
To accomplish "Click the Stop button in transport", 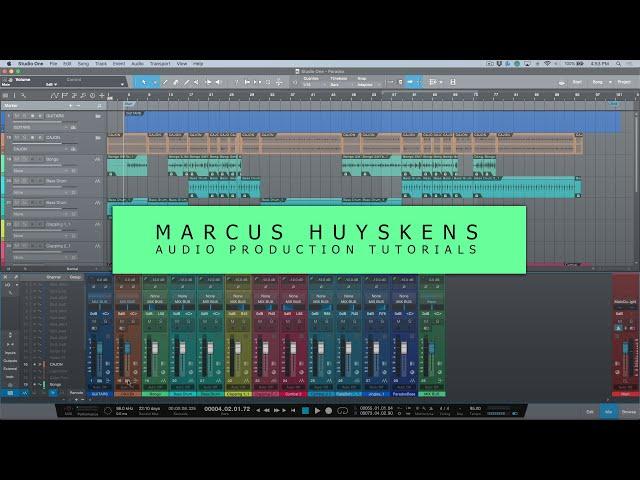I will [x=305, y=410].
